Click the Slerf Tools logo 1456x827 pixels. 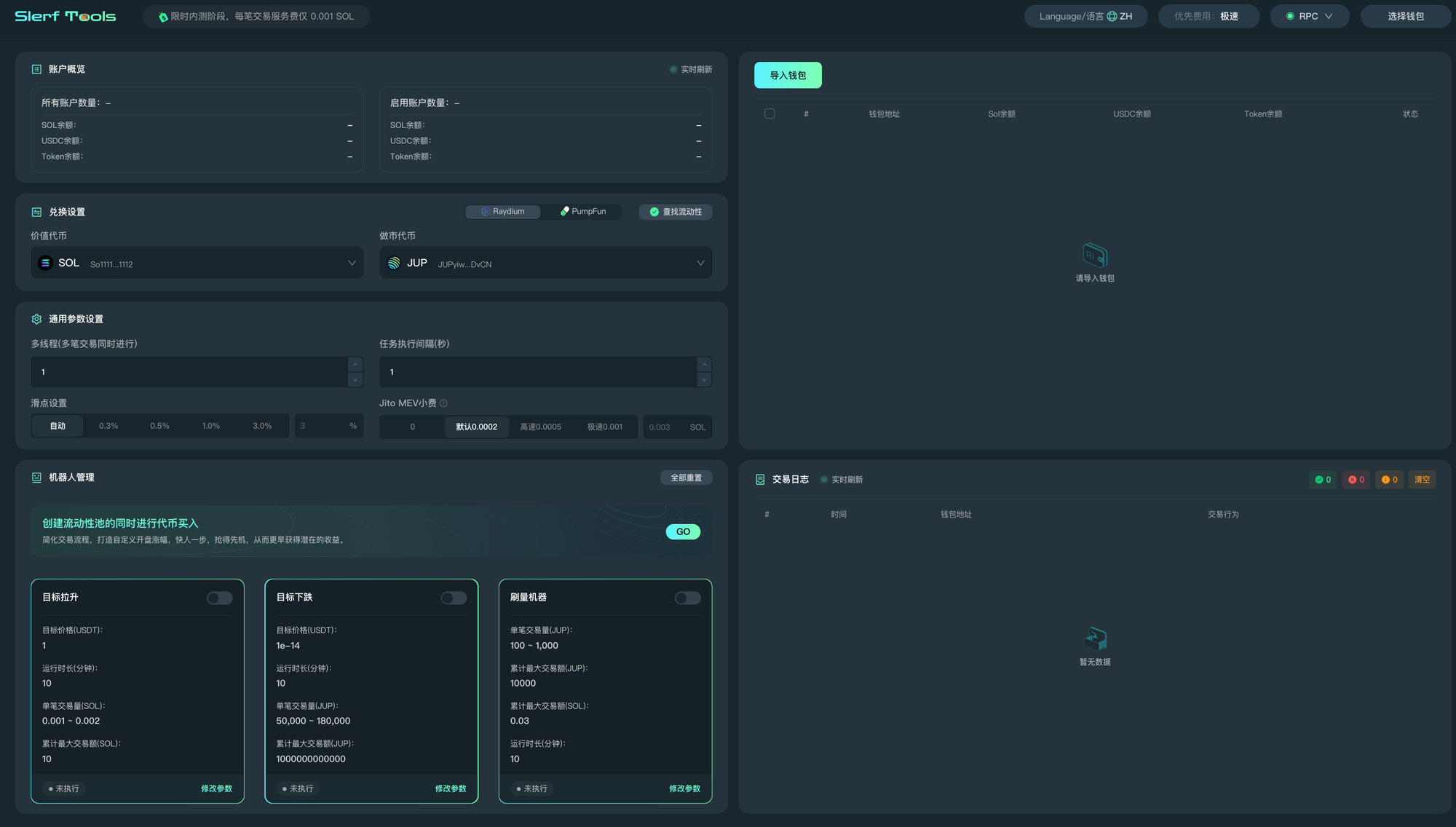tap(66, 16)
